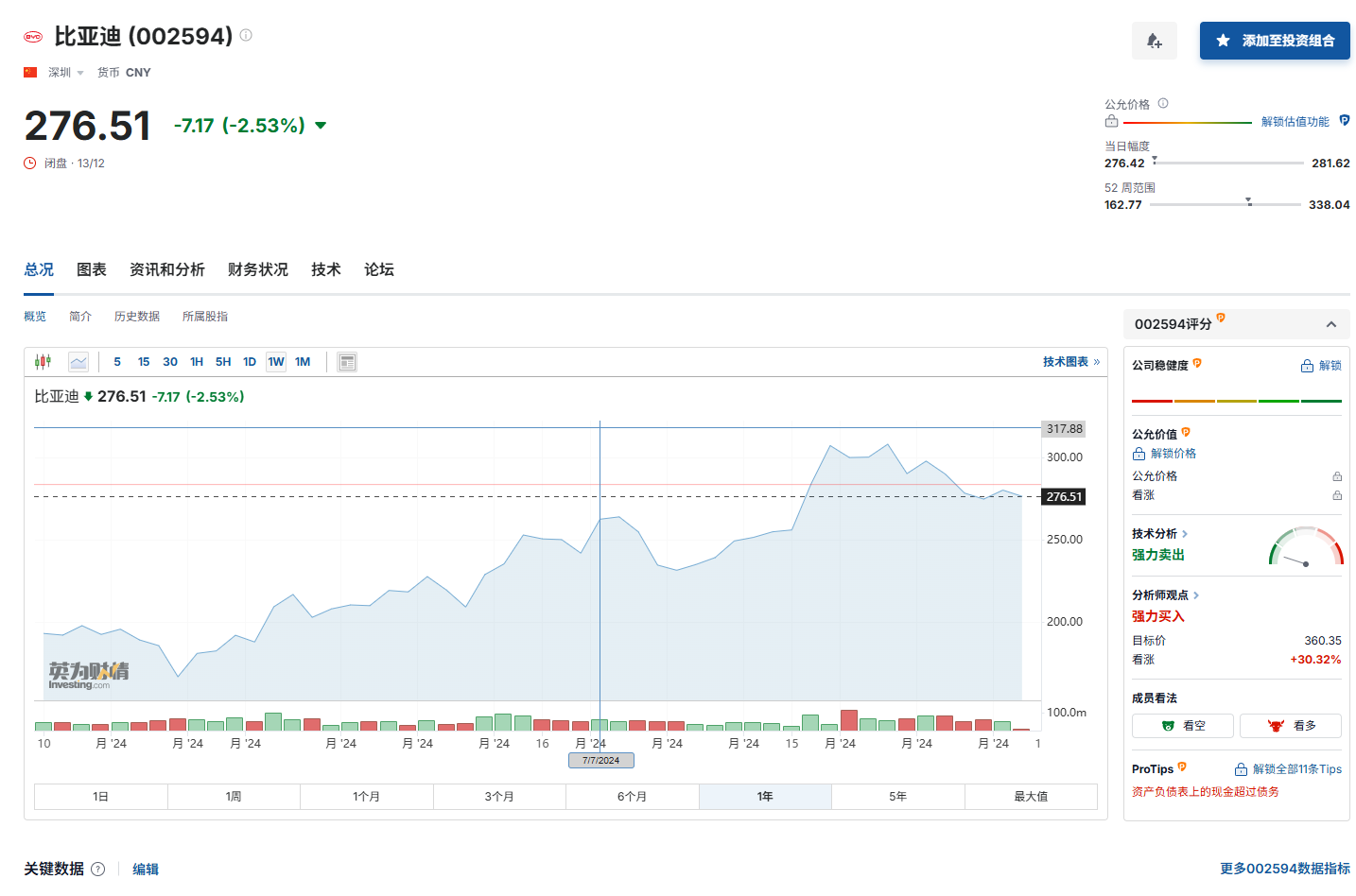Viewport: 1356px width, 896px height.
Task: Collapse the 002594评分 panel chevron
Action: click(x=1331, y=324)
